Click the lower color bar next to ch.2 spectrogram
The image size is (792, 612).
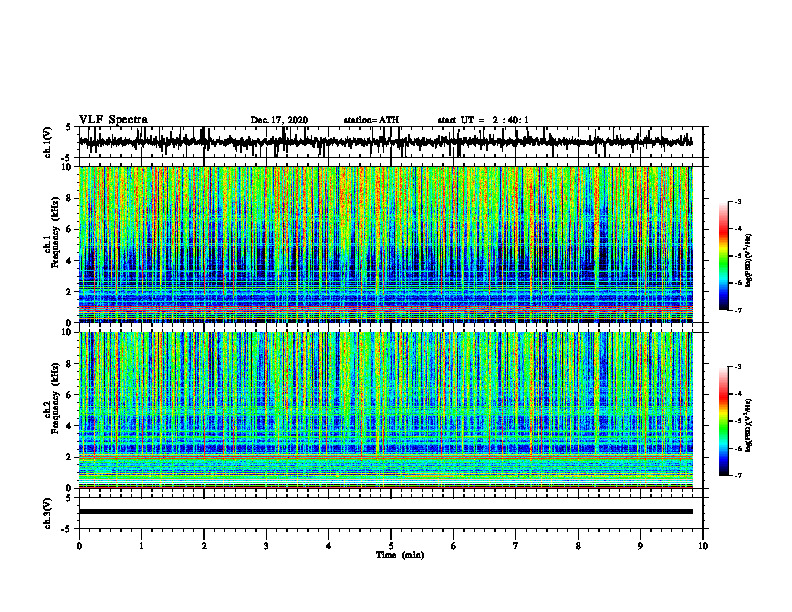pyautogui.click(x=723, y=421)
